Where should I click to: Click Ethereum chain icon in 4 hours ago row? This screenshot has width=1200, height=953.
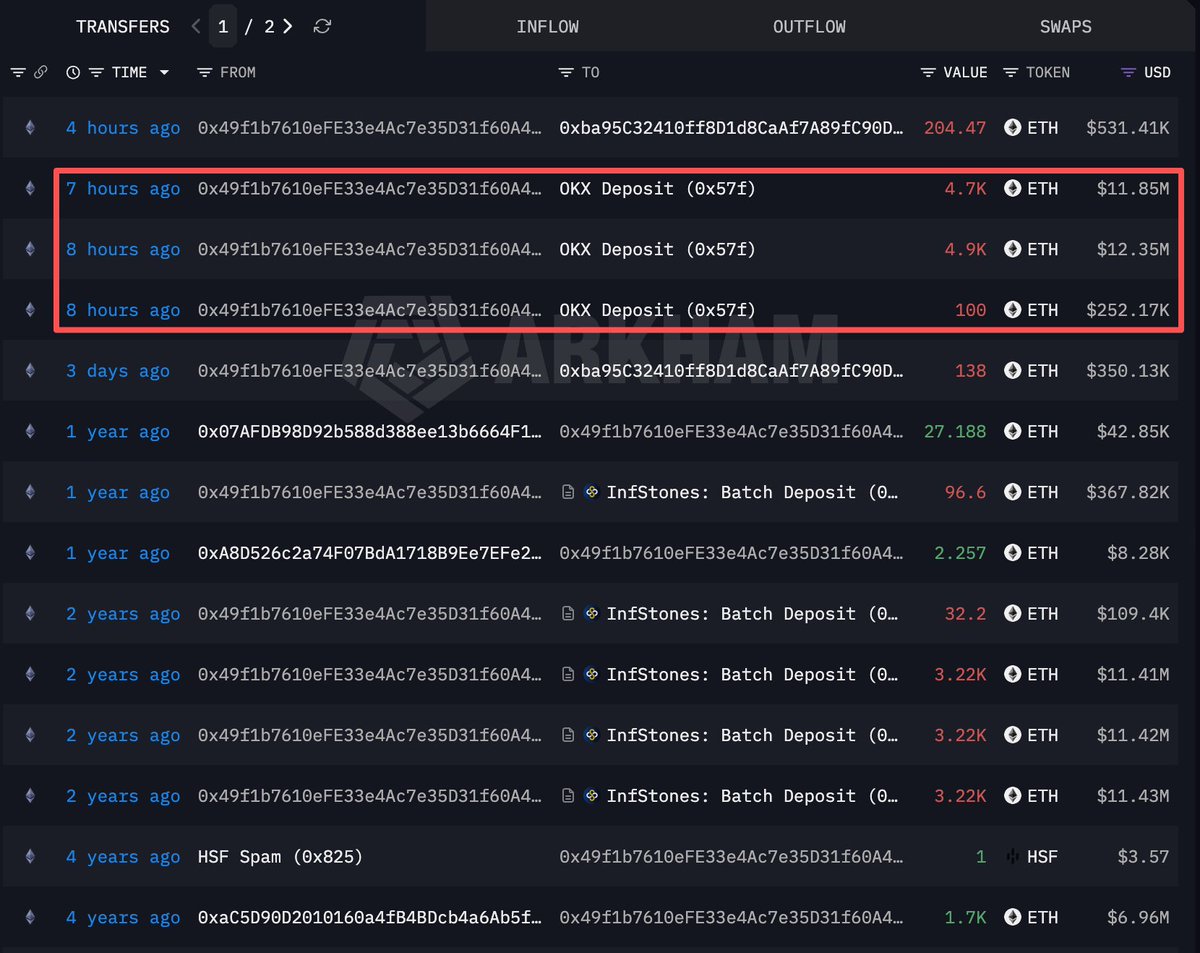click(x=29, y=128)
